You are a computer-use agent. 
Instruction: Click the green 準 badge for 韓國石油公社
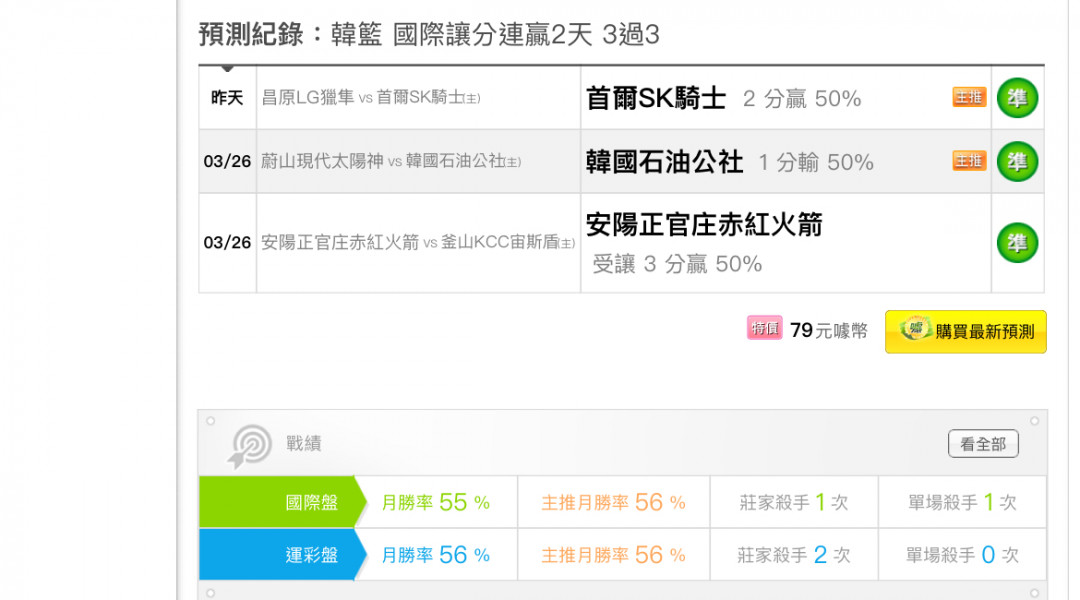[1017, 161]
